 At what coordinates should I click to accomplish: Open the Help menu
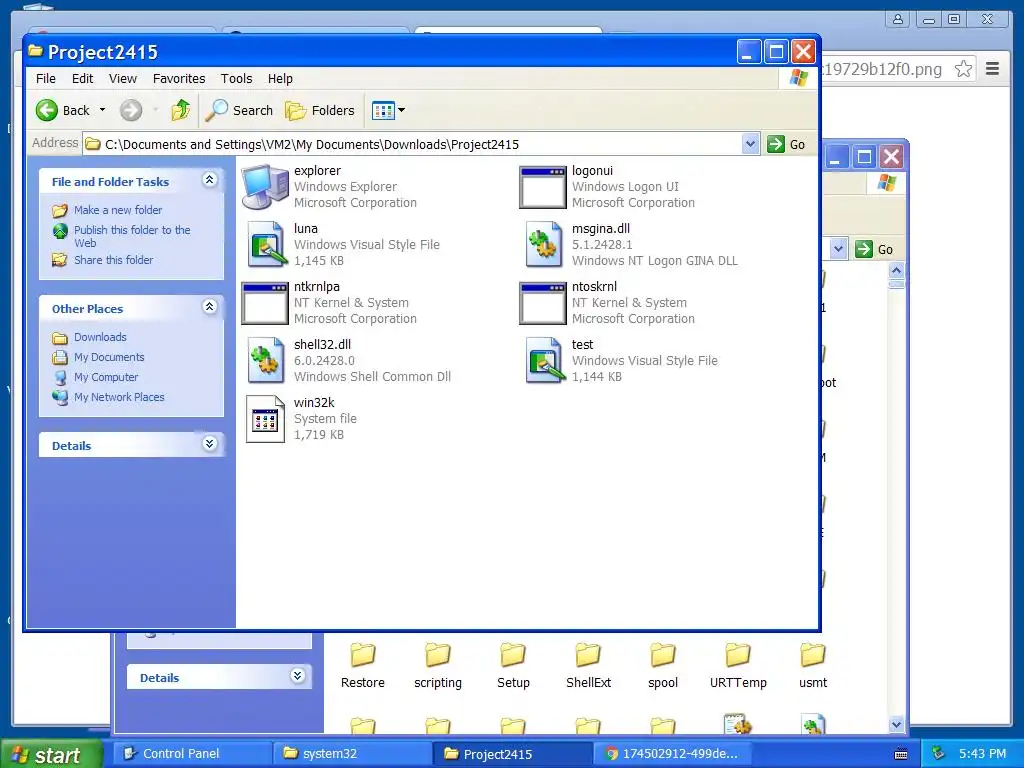(280, 78)
